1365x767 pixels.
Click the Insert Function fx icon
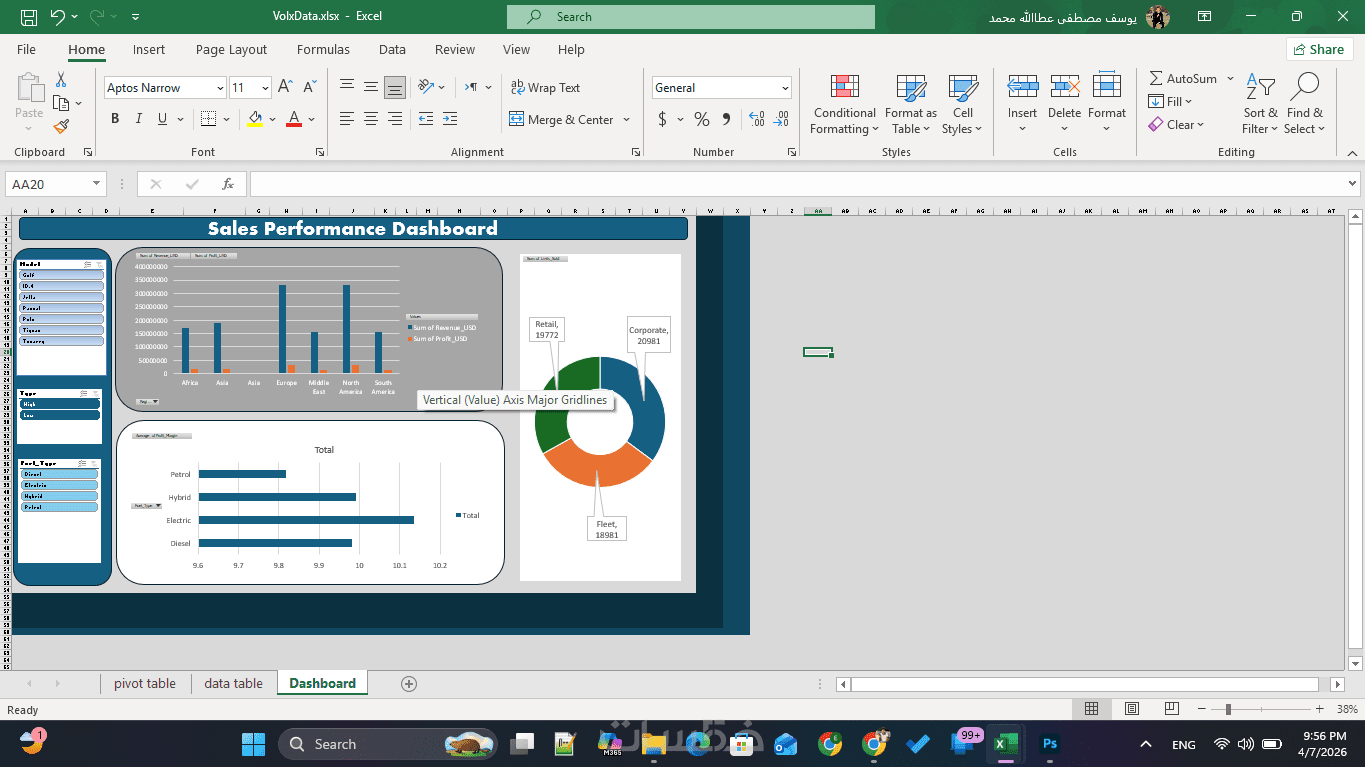coord(228,184)
